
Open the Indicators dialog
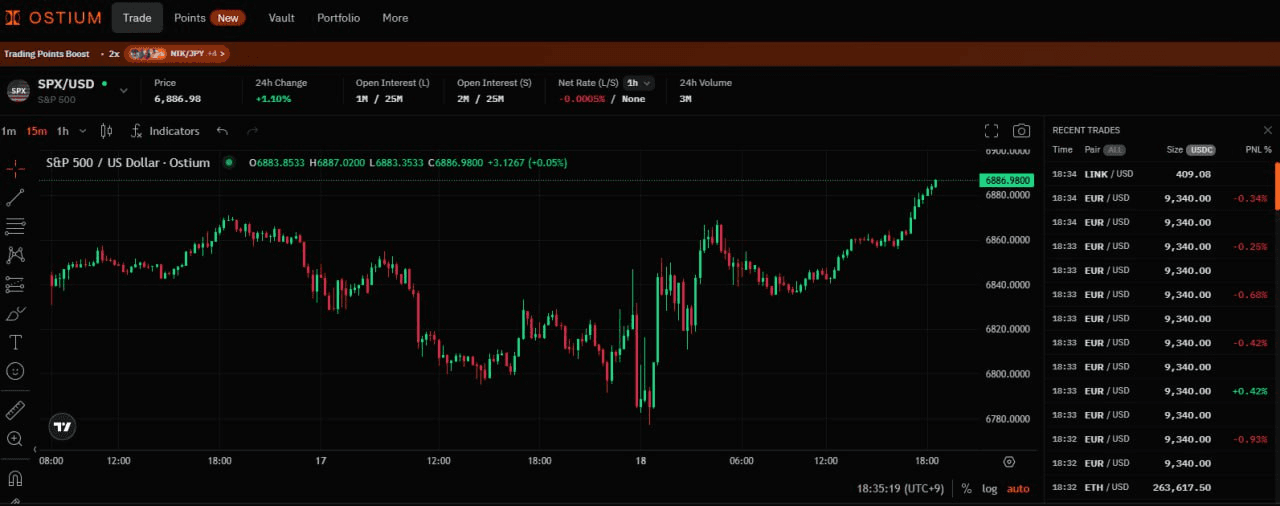tap(165, 131)
